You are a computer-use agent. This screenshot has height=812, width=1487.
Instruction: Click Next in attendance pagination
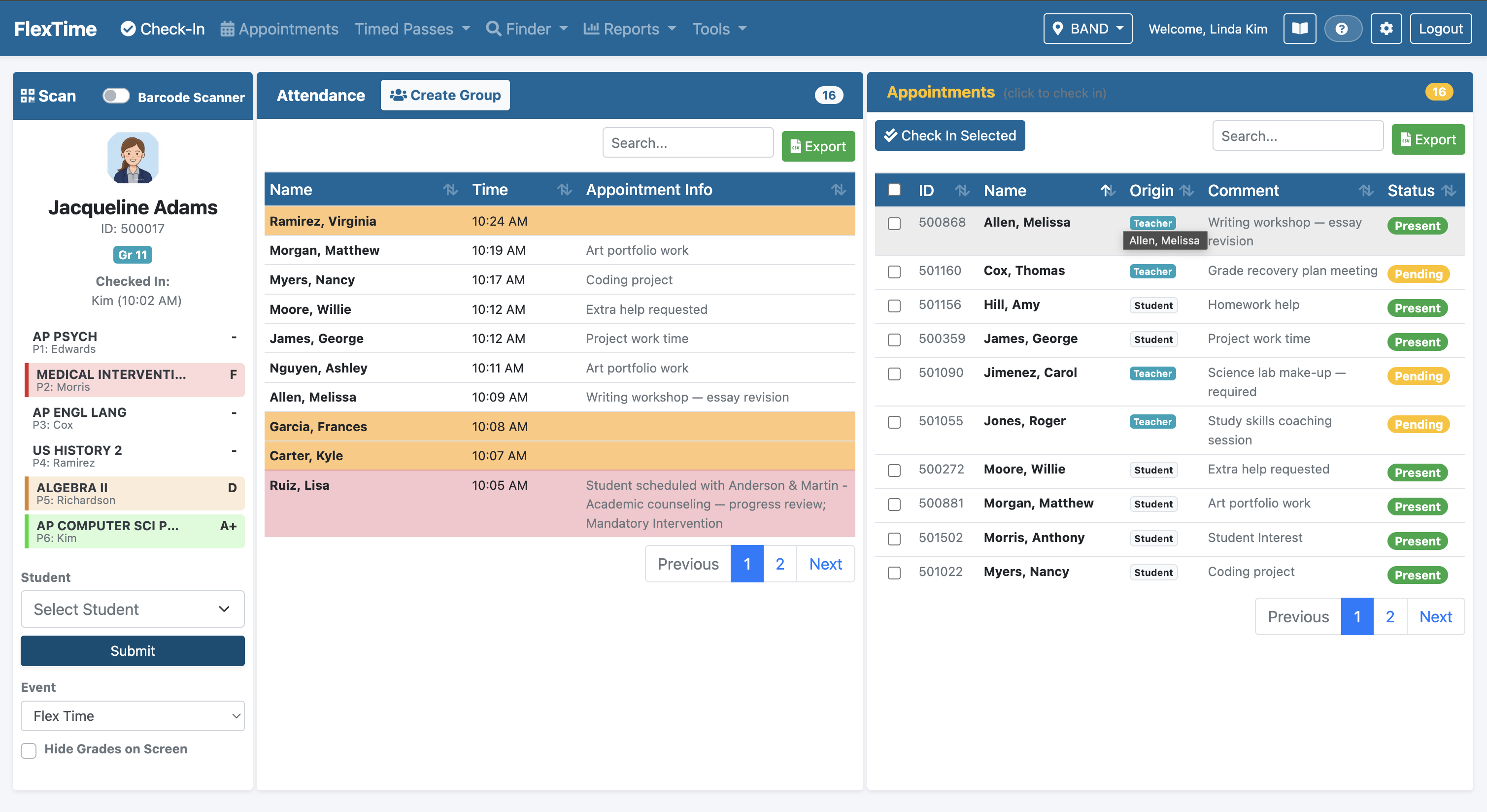825,563
